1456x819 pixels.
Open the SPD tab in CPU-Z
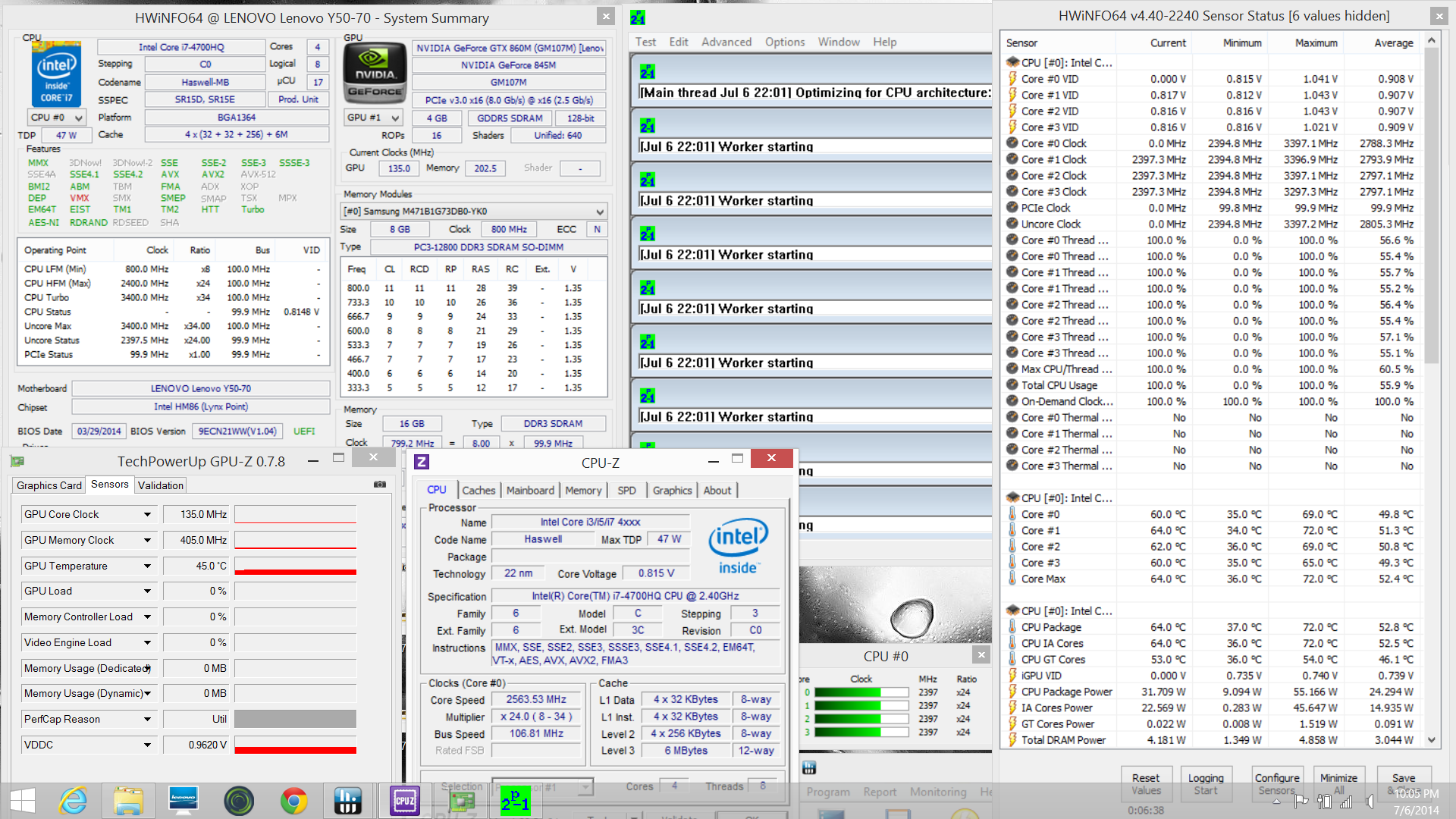pyautogui.click(x=626, y=491)
